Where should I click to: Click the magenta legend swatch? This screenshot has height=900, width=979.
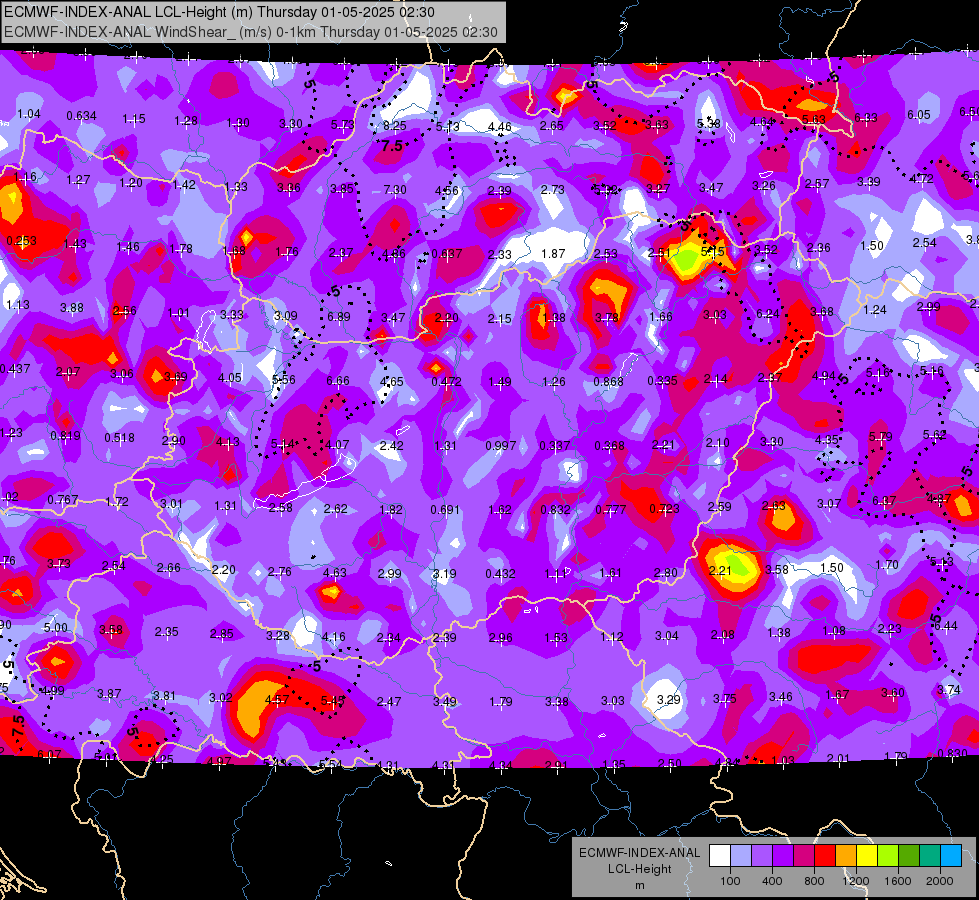[804, 856]
